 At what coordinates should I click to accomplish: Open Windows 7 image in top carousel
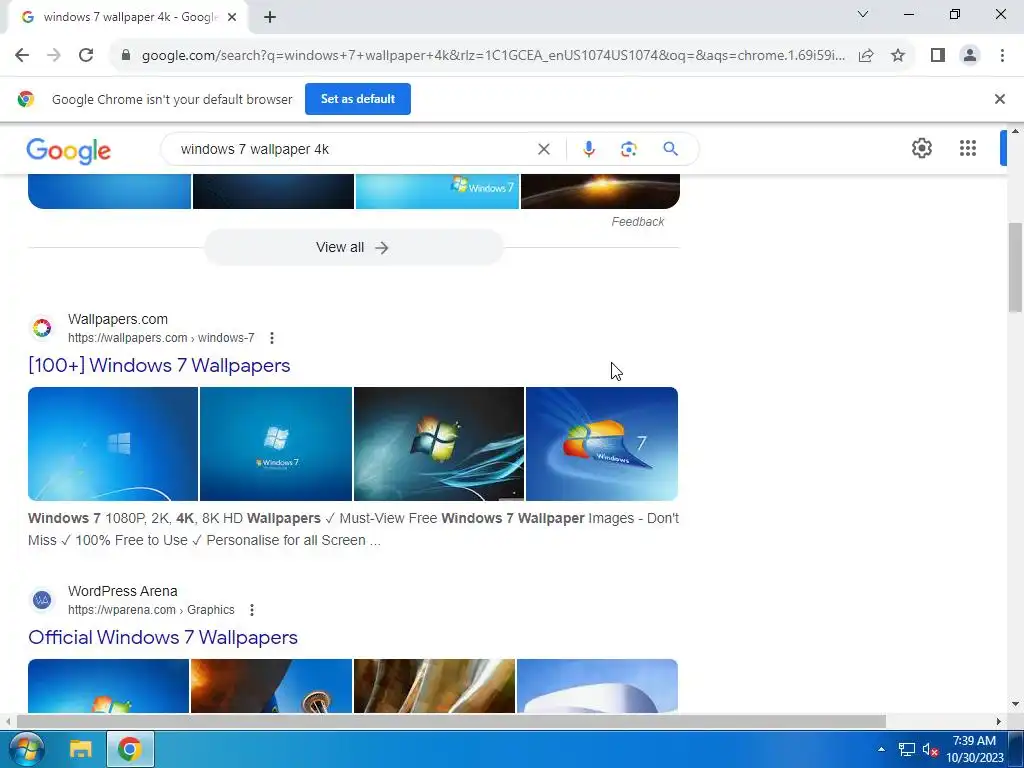coord(438,191)
